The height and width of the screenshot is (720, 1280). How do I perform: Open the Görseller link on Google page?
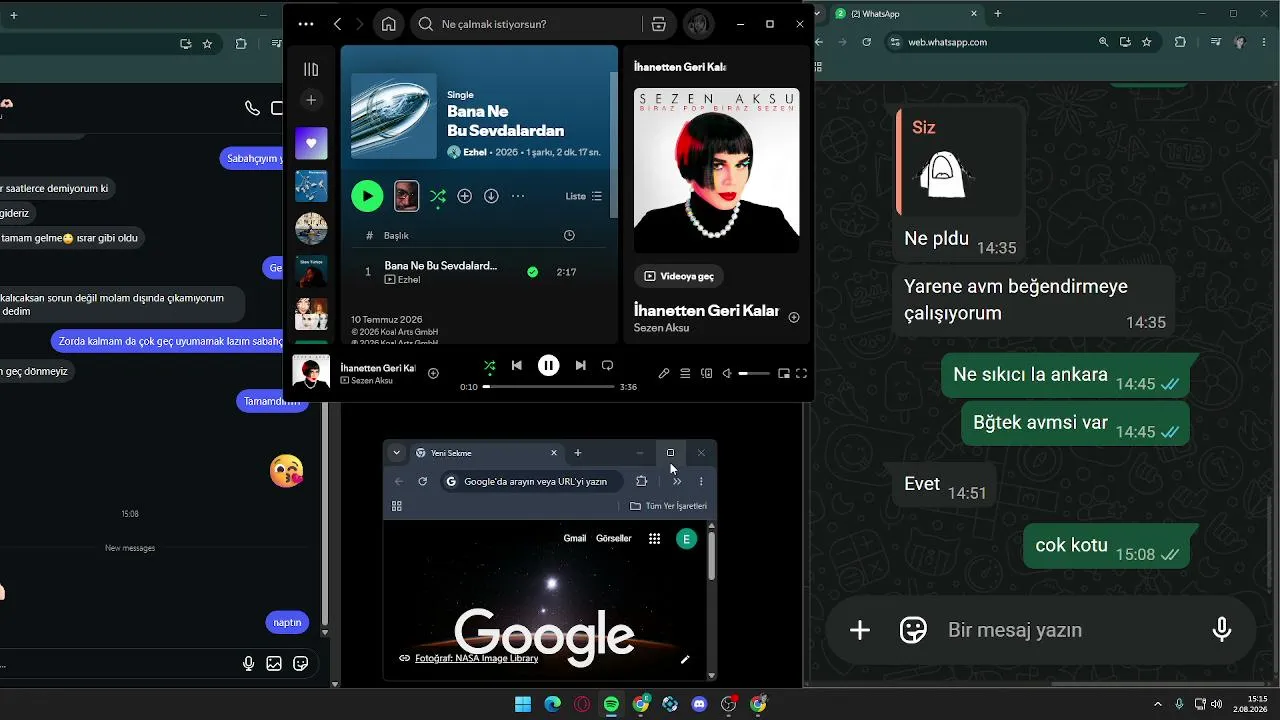point(614,538)
